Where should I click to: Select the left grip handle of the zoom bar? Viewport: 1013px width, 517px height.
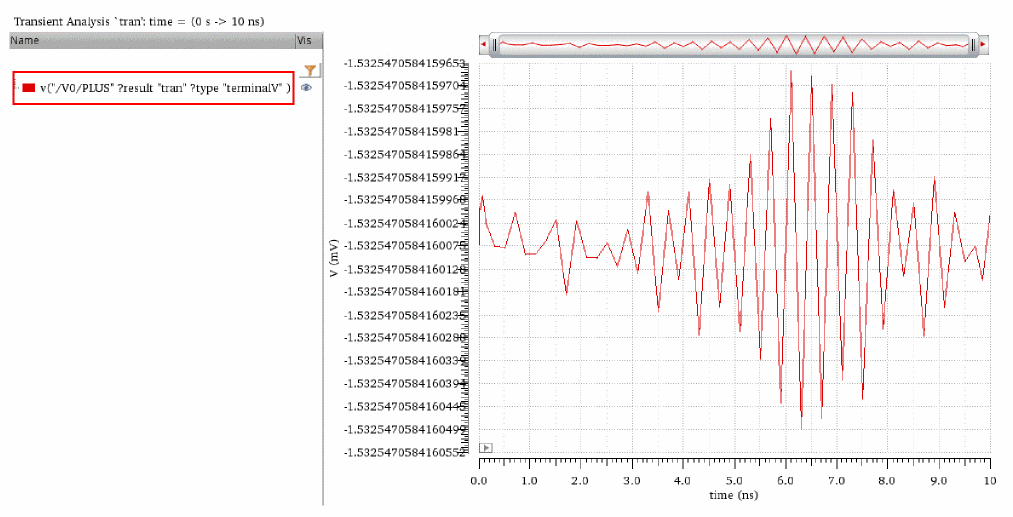496,45
